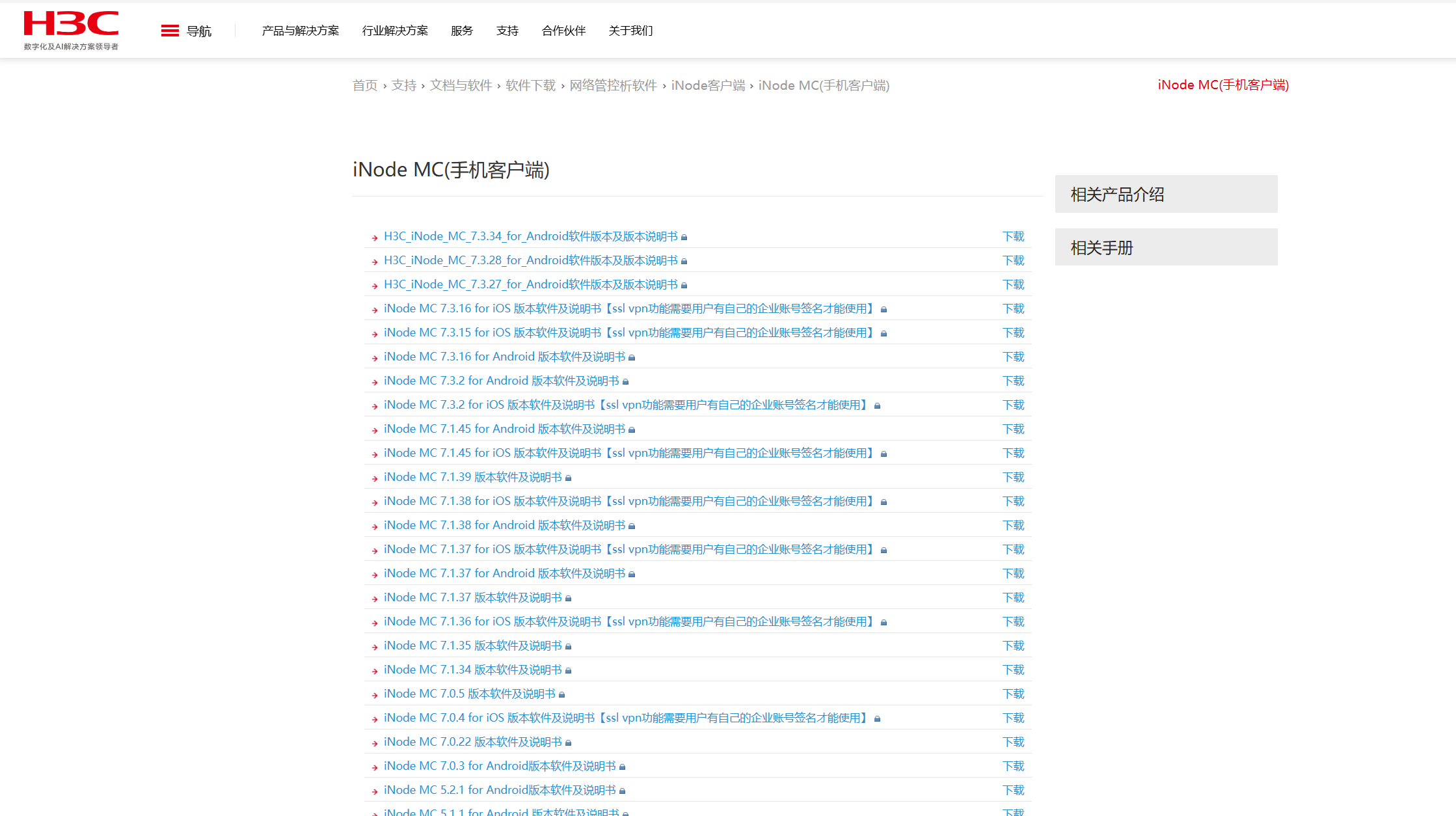Click lock icon after 7.3.16 iOS entry
The height and width of the screenshot is (816, 1456).
point(883,310)
